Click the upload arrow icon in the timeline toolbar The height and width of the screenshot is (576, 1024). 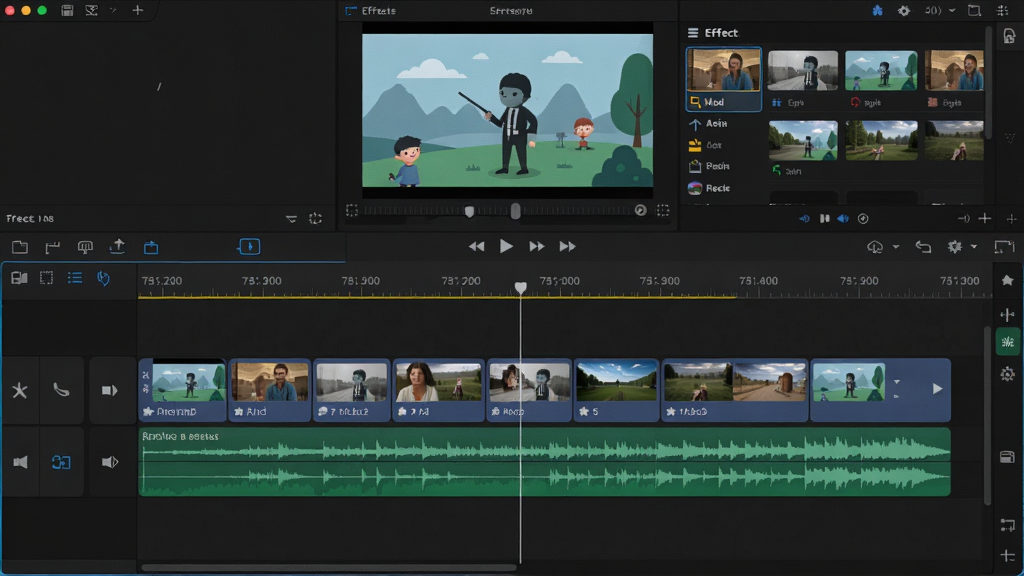click(118, 246)
